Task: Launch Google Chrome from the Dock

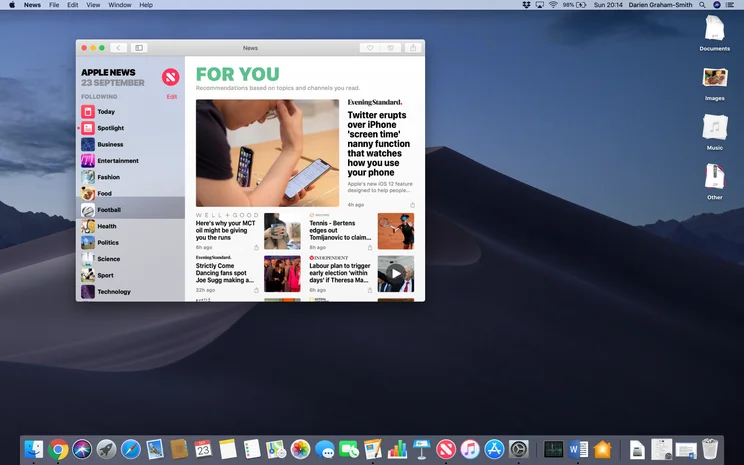Action: click(58, 449)
